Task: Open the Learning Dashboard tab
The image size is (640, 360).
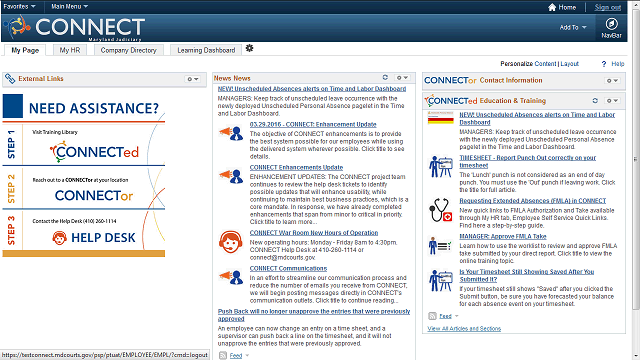Action: pyautogui.click(x=206, y=50)
